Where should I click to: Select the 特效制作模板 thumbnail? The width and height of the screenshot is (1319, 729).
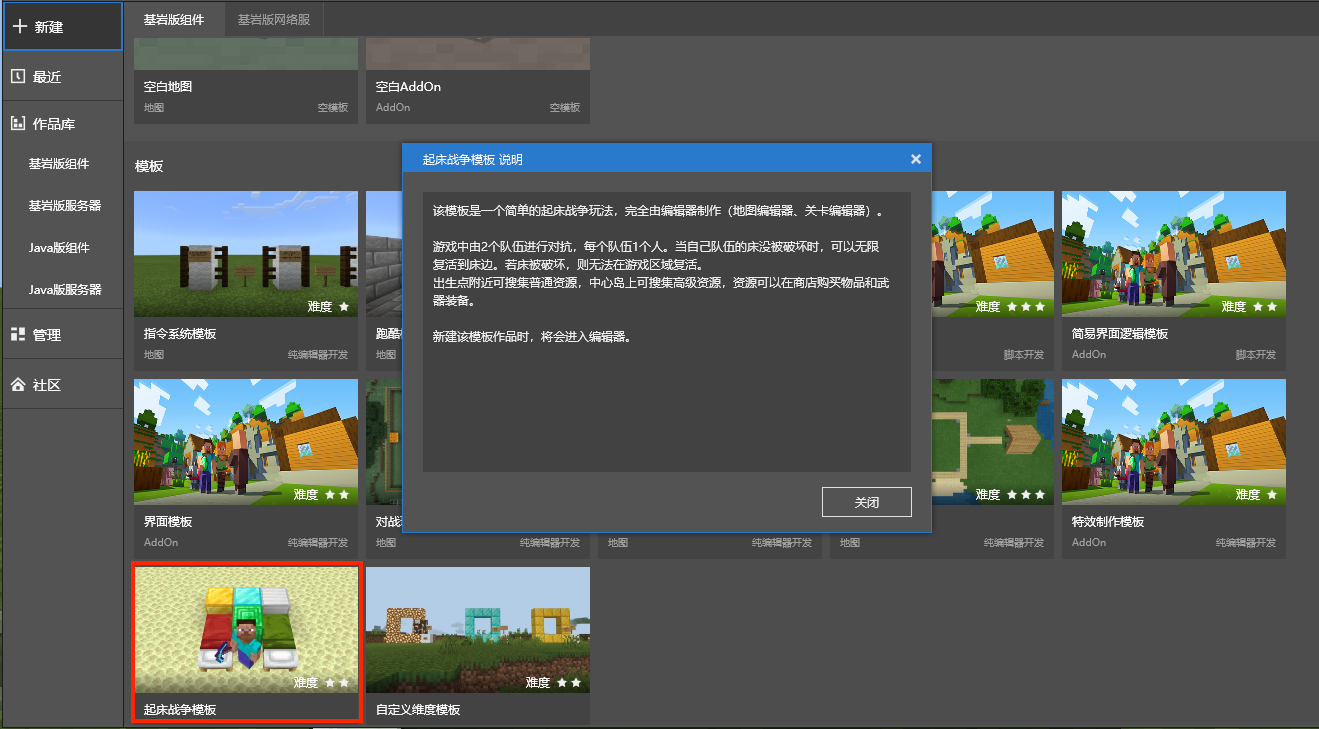pos(1174,442)
